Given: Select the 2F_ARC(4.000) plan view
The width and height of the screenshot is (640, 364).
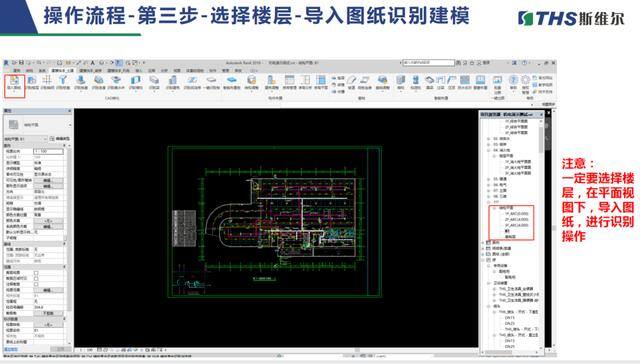Looking at the screenshot, I should point(516,219).
